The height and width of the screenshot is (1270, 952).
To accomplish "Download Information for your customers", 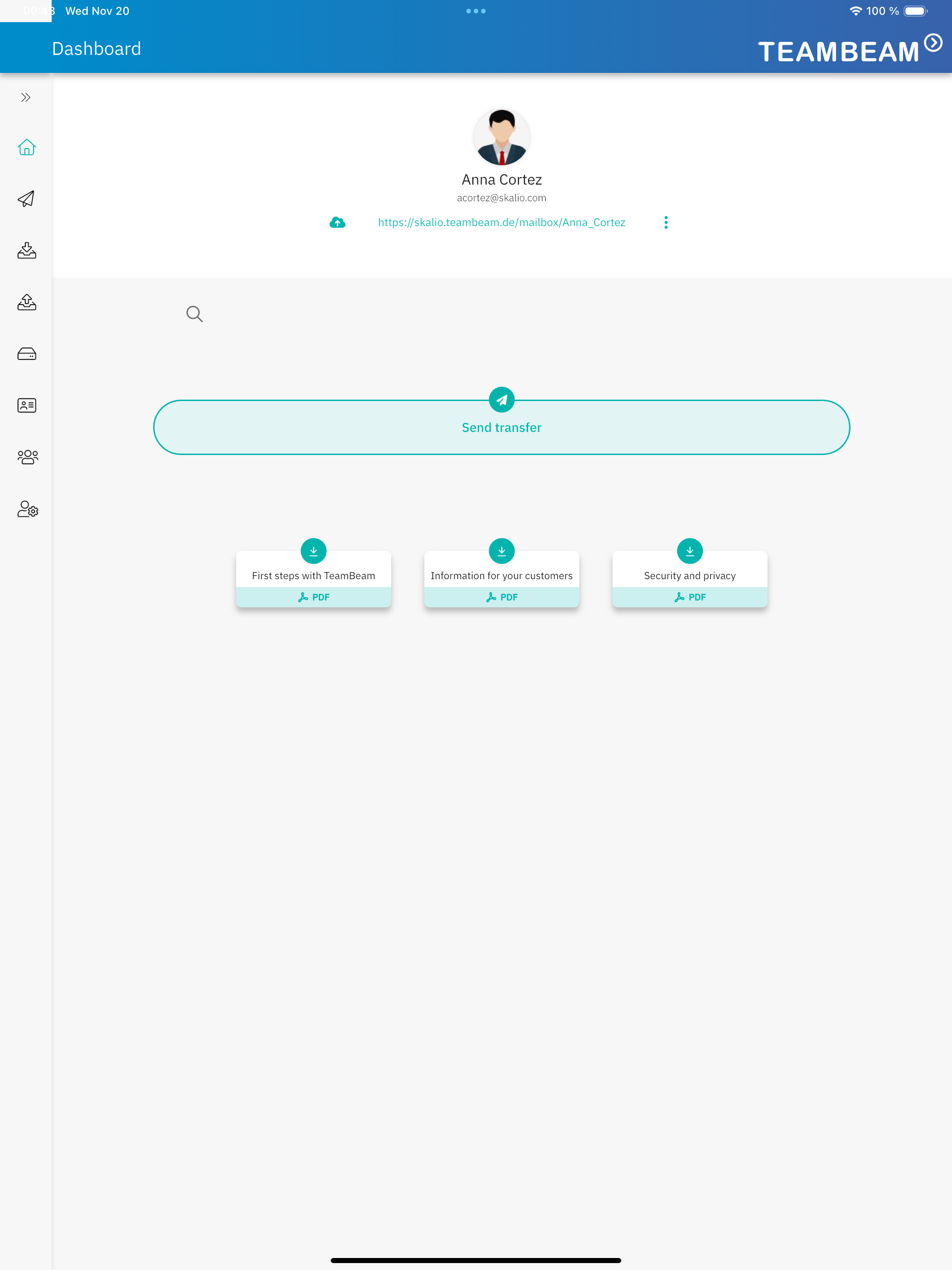I will pyautogui.click(x=501, y=551).
